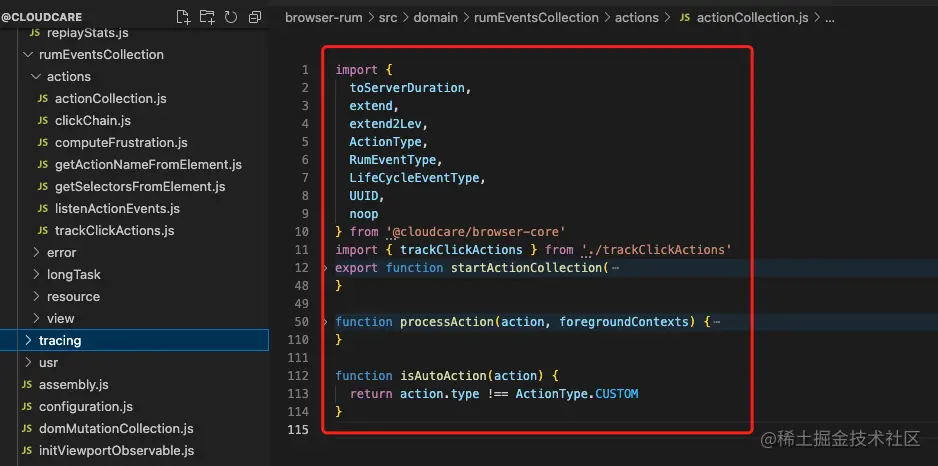Click actions in the breadcrumb path
The height and width of the screenshot is (466, 938).
tap(636, 18)
